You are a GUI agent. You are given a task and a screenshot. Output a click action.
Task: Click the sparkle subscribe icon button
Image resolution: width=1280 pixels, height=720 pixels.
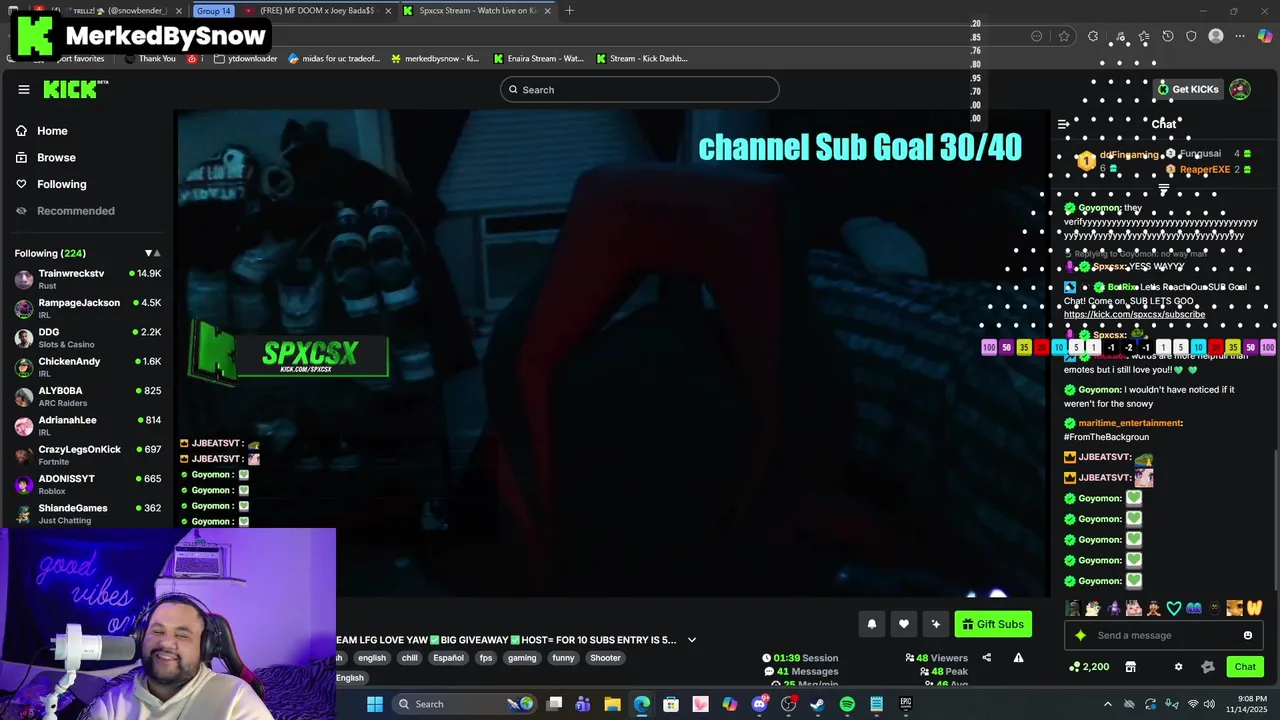(936, 624)
